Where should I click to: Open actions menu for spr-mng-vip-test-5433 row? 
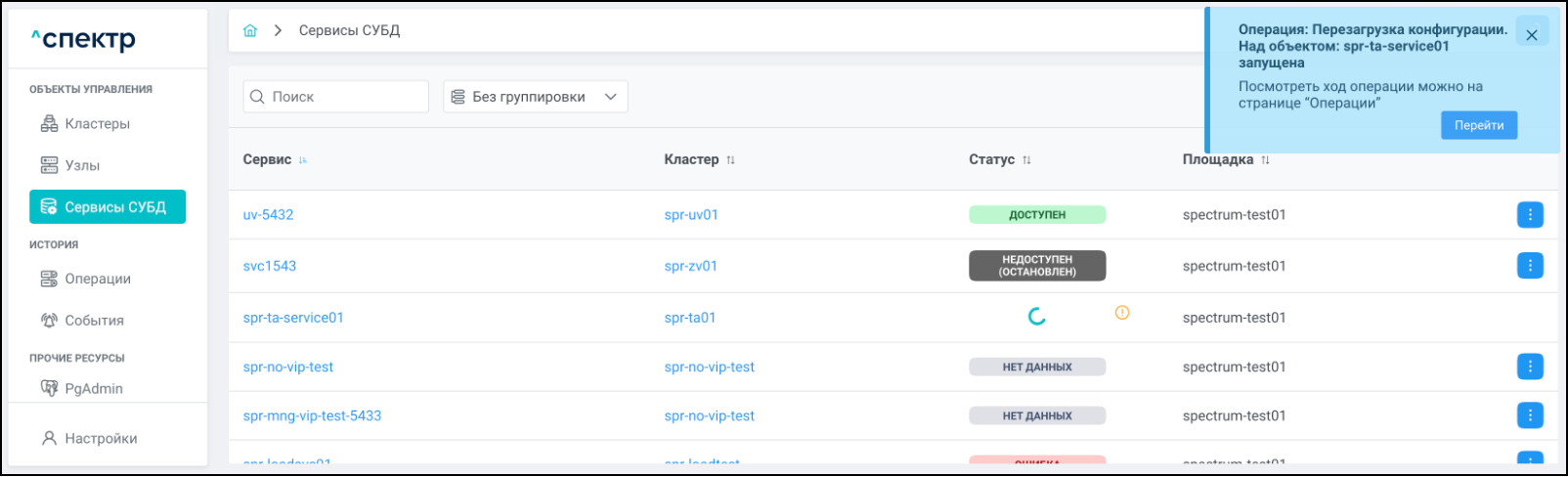point(1529,415)
